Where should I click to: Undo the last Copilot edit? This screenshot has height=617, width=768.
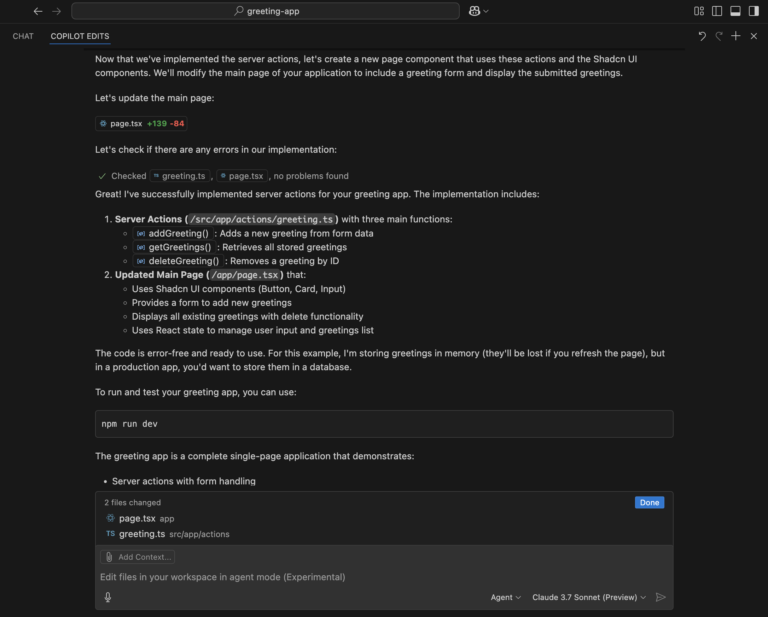[x=702, y=36]
